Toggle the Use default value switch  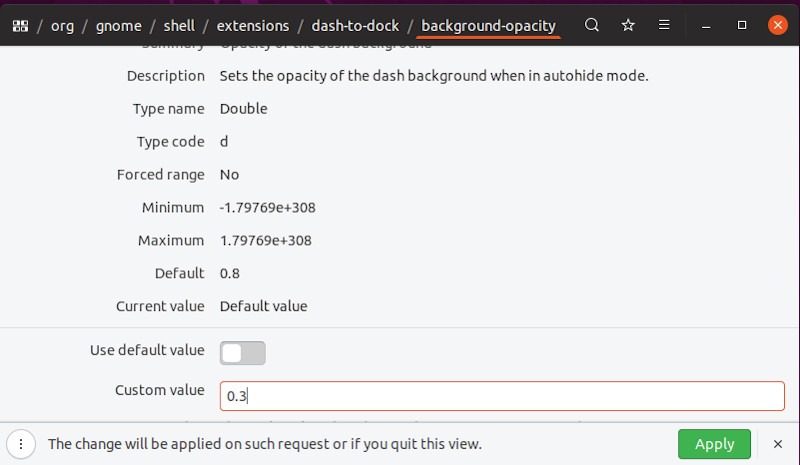[x=243, y=352]
